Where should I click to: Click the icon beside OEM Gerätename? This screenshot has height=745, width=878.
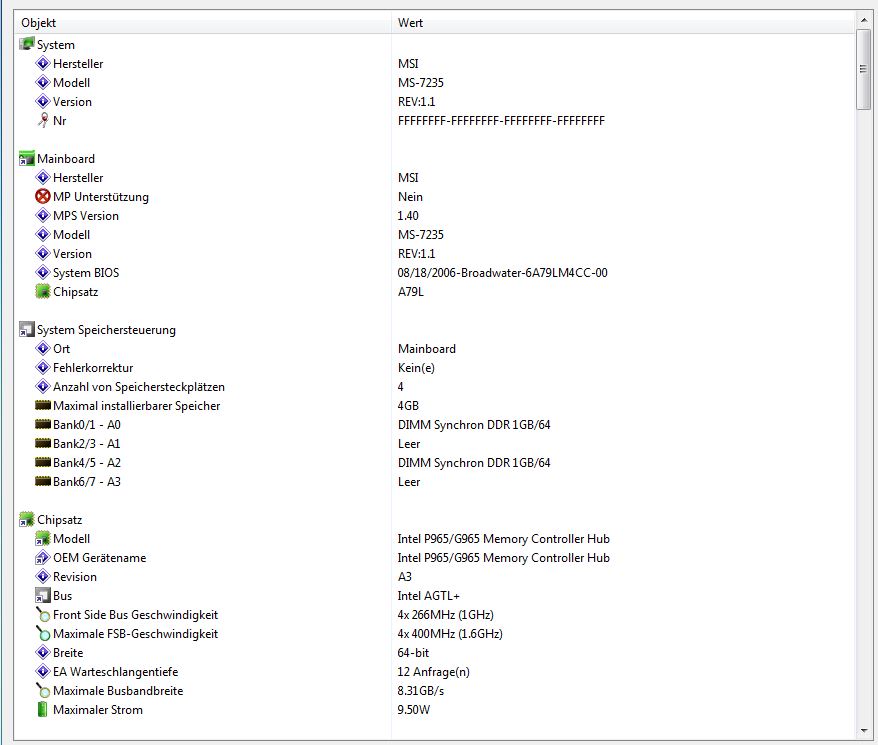coord(43,557)
